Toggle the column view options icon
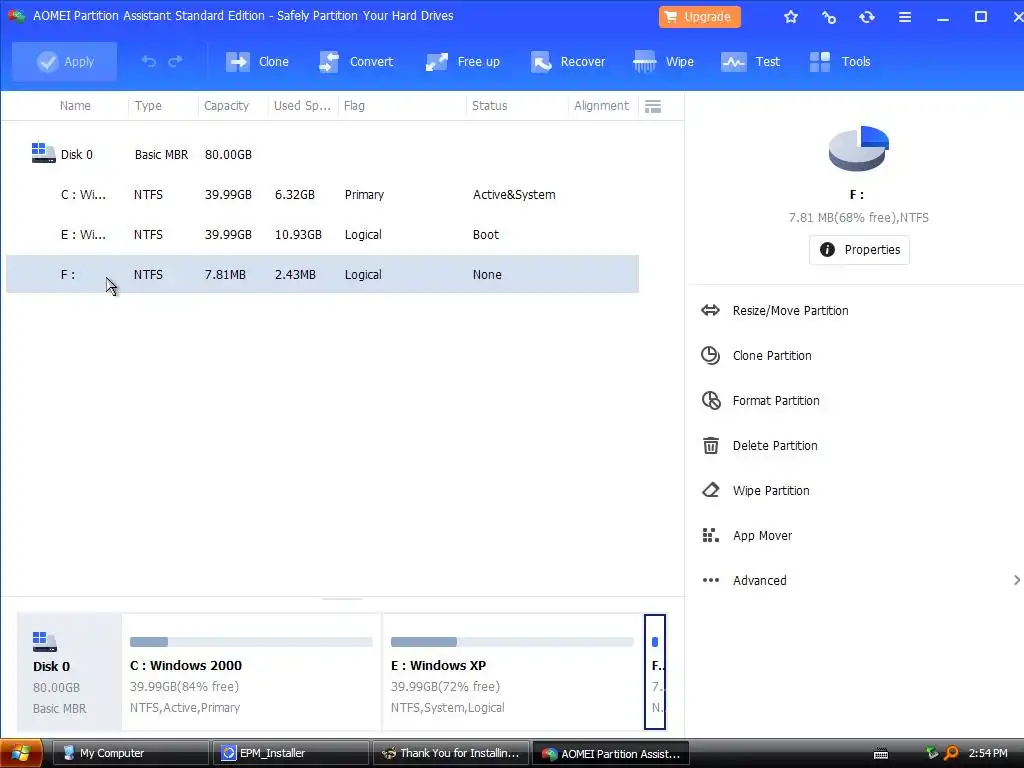1024x768 pixels. [x=653, y=106]
